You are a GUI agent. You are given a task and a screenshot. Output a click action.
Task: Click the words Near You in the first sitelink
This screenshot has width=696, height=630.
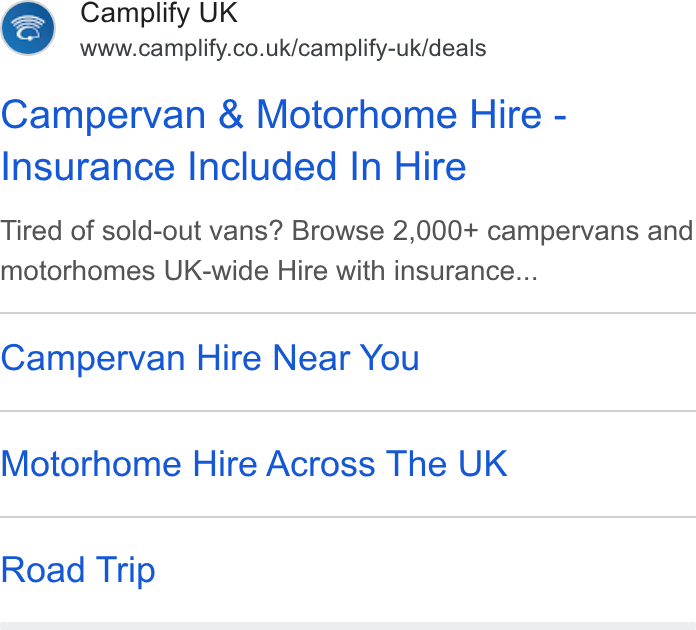346,358
